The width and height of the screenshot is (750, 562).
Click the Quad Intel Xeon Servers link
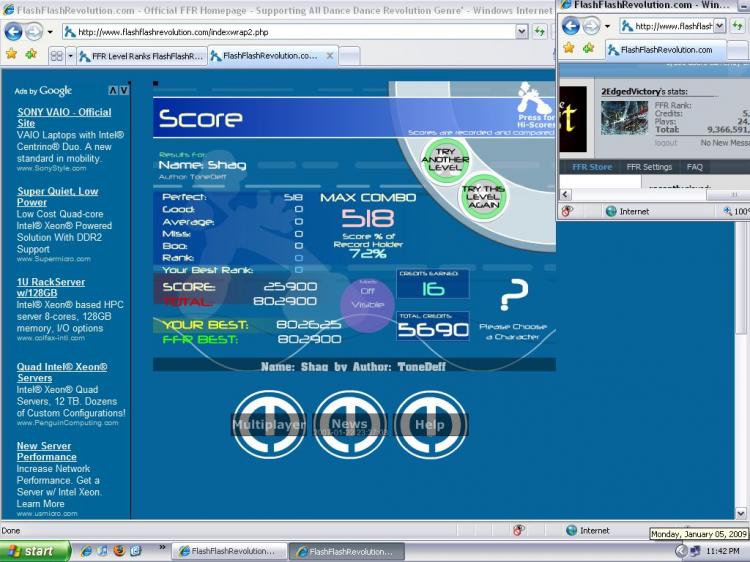(x=62, y=372)
